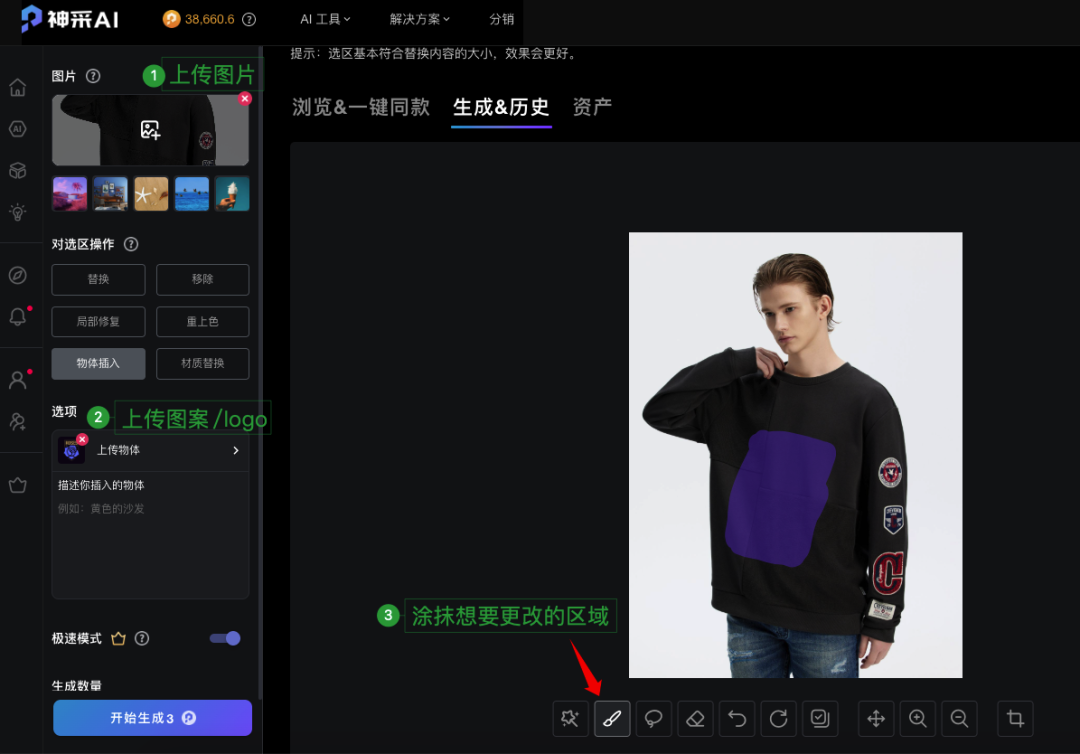1080x754 pixels.
Task: Select the 物体插入 operation mode
Action: [98, 364]
